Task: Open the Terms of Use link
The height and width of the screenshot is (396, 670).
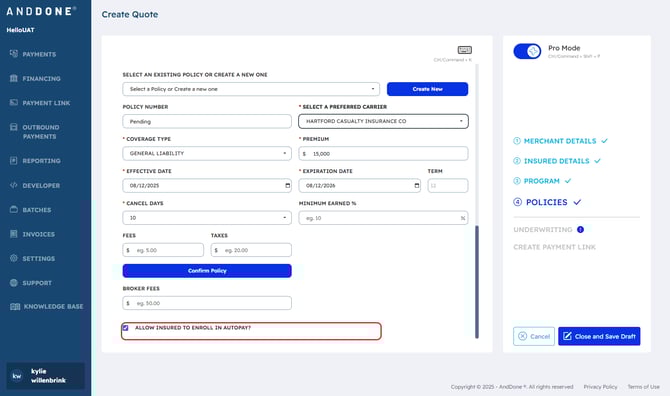Action: 644,387
